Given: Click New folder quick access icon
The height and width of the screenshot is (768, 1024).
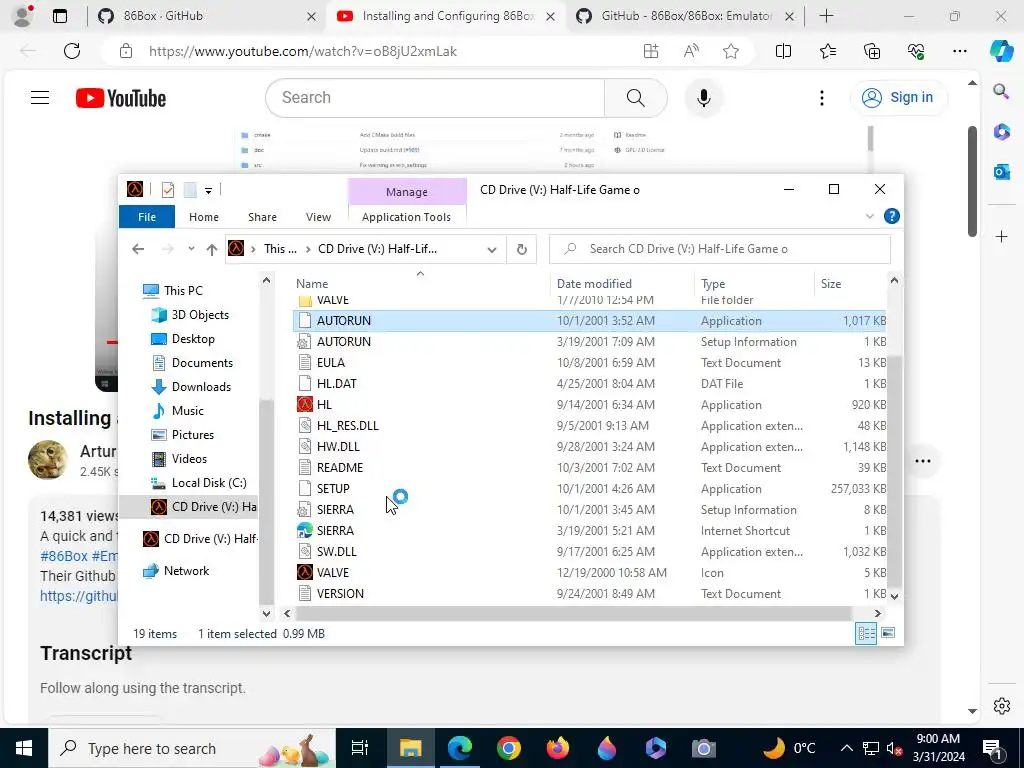Looking at the screenshot, I should (x=190, y=190).
